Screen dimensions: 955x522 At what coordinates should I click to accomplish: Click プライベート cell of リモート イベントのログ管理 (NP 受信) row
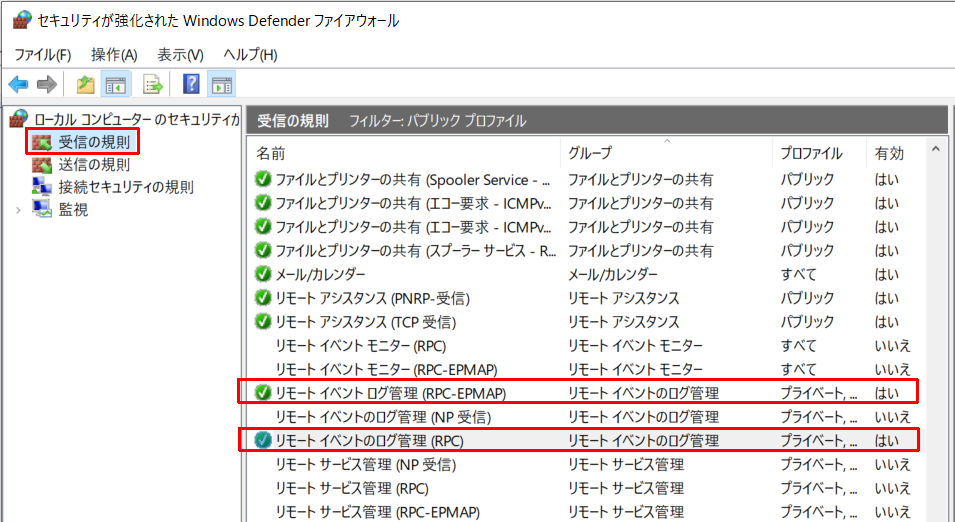tap(819, 417)
